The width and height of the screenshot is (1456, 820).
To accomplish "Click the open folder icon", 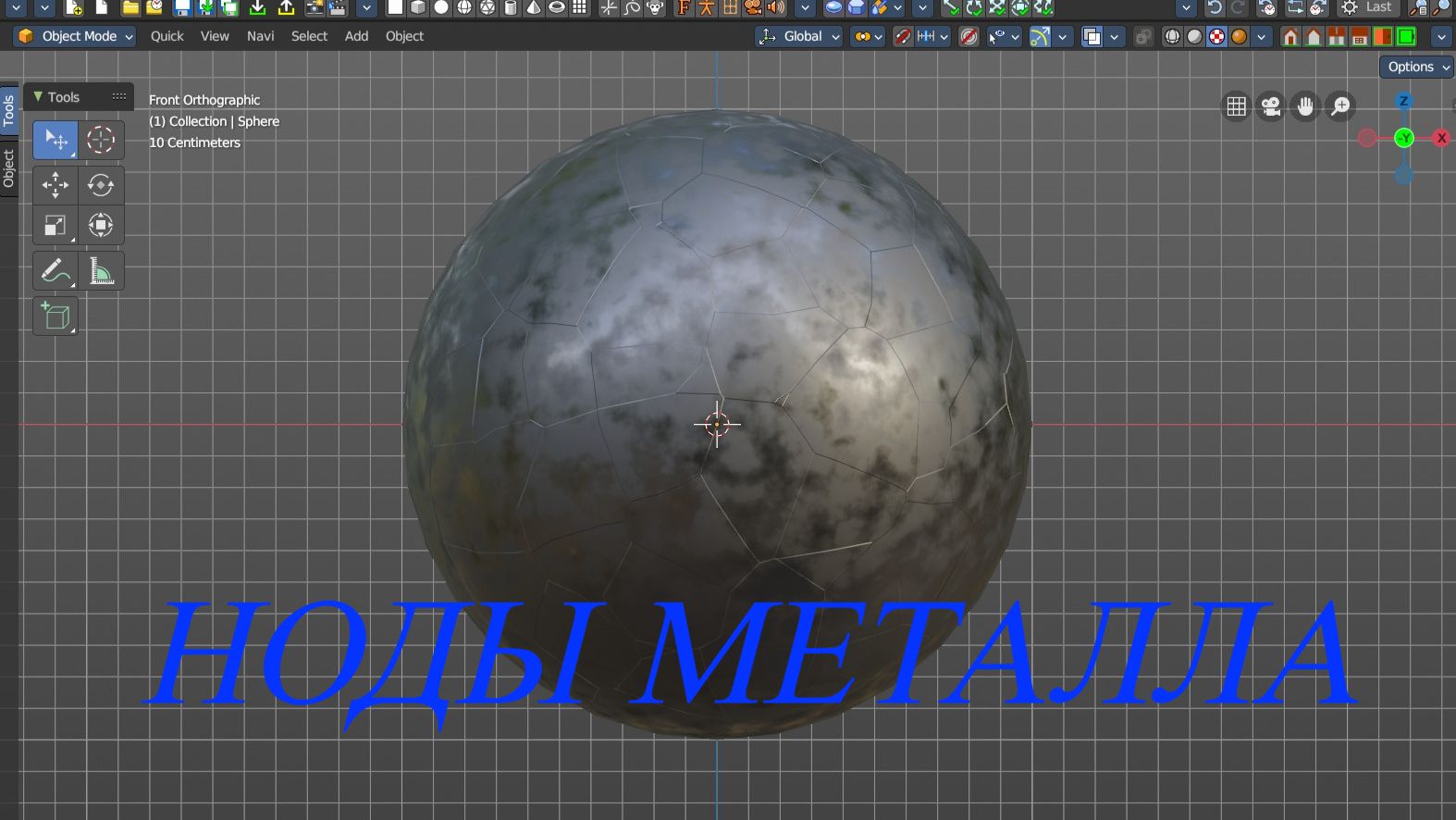I will pyautogui.click(x=130, y=7).
